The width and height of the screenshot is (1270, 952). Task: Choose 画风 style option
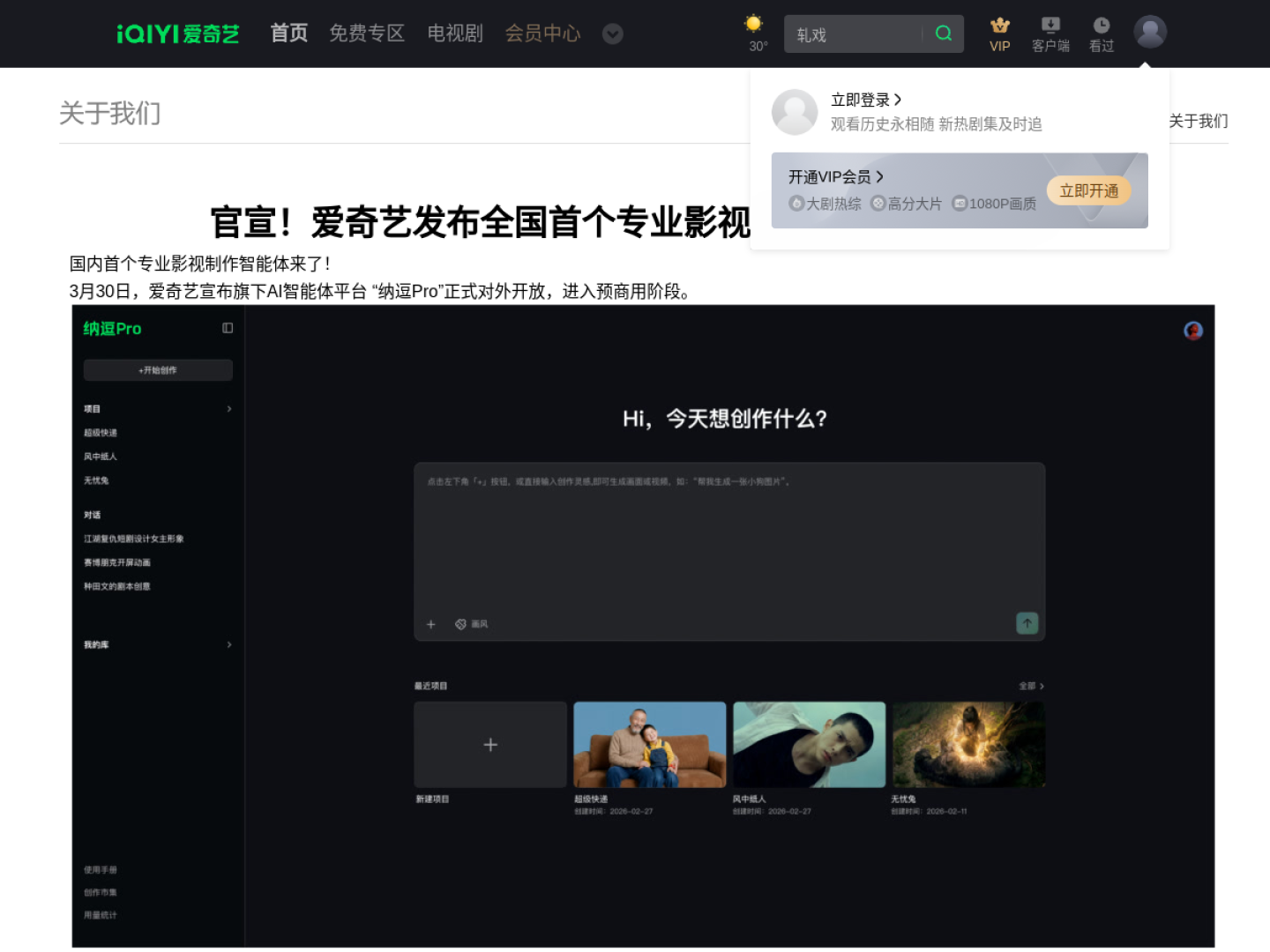[472, 624]
